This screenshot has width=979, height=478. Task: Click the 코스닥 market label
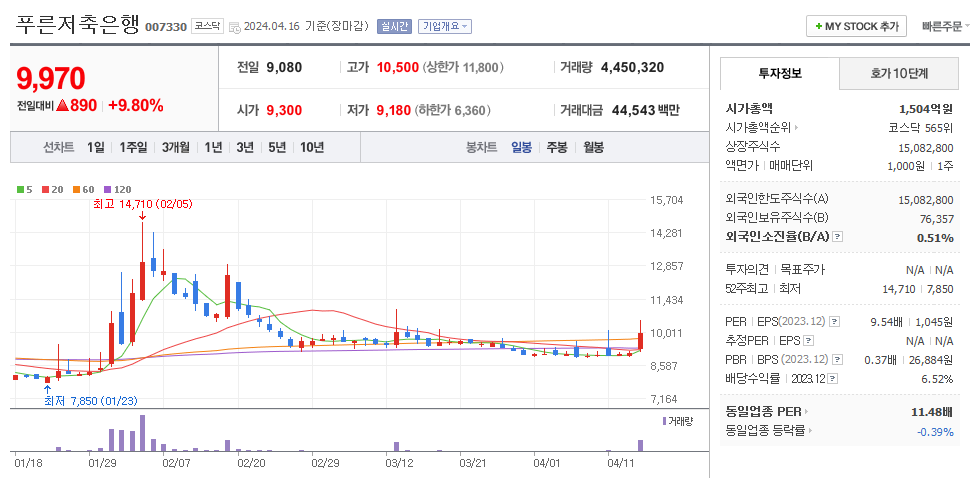click(207, 26)
